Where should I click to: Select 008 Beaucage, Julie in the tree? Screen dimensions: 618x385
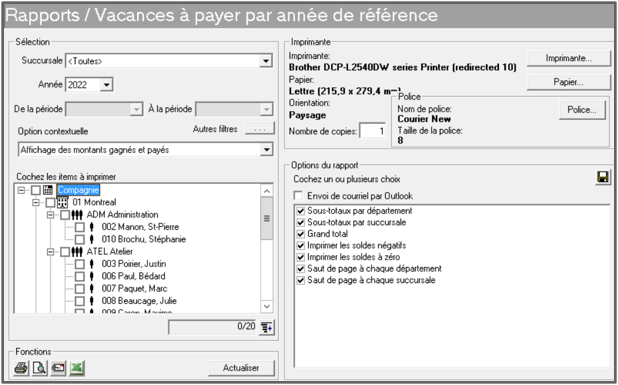click(139, 301)
